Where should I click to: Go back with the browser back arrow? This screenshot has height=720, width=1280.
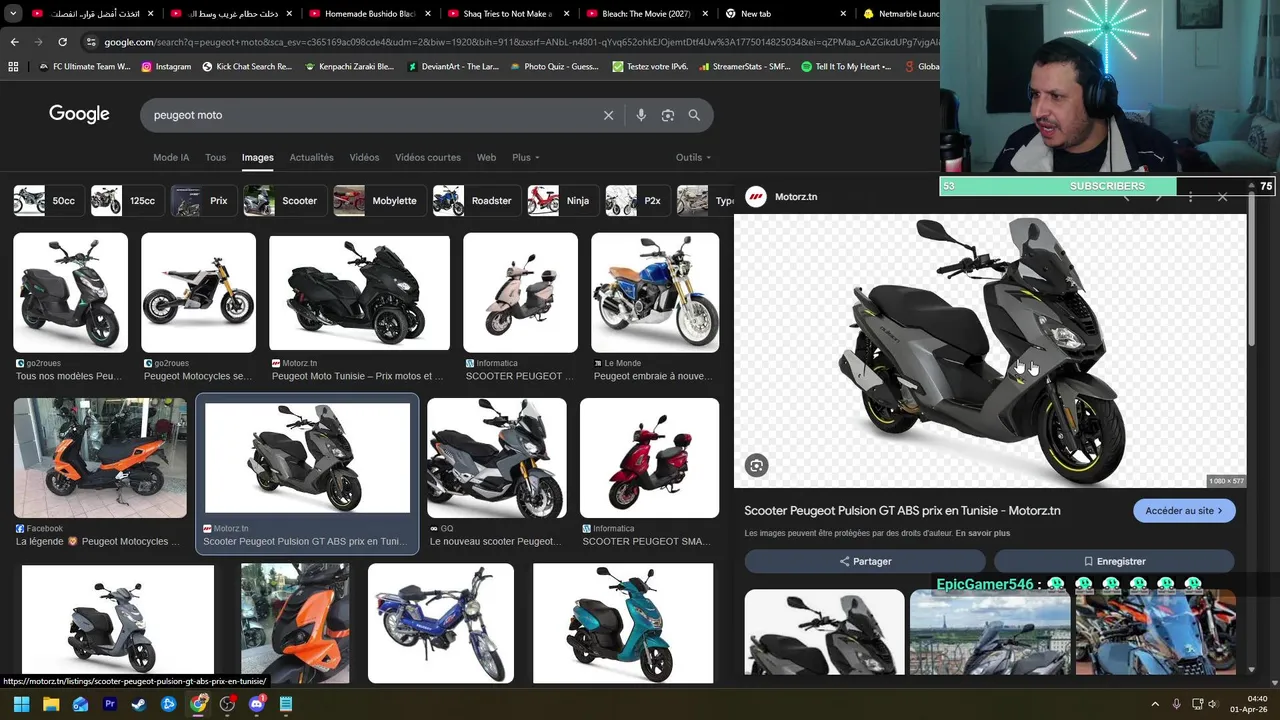14,42
